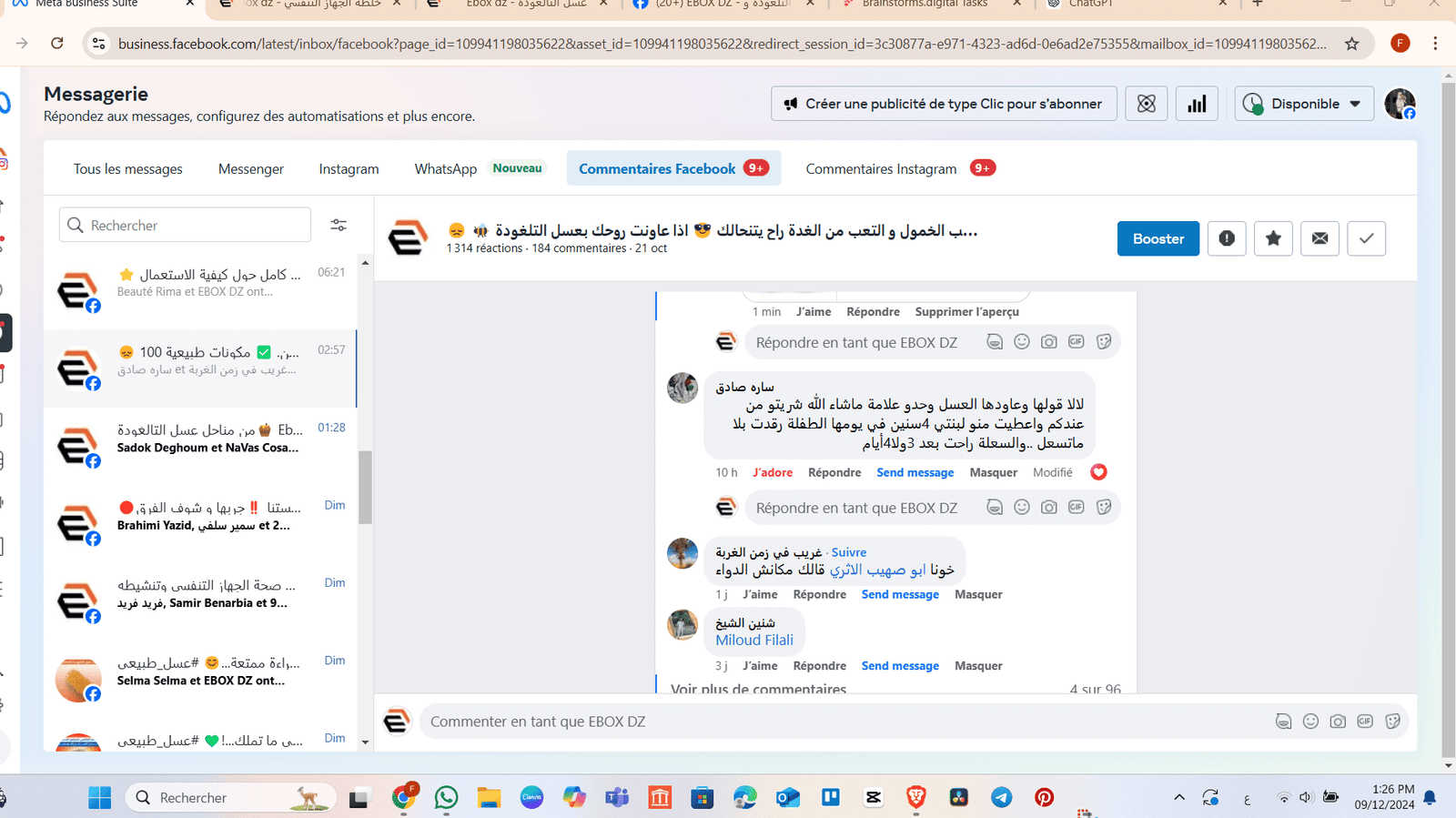
Task: Mark the conversation as unread with the envelope icon
Action: coord(1319,238)
